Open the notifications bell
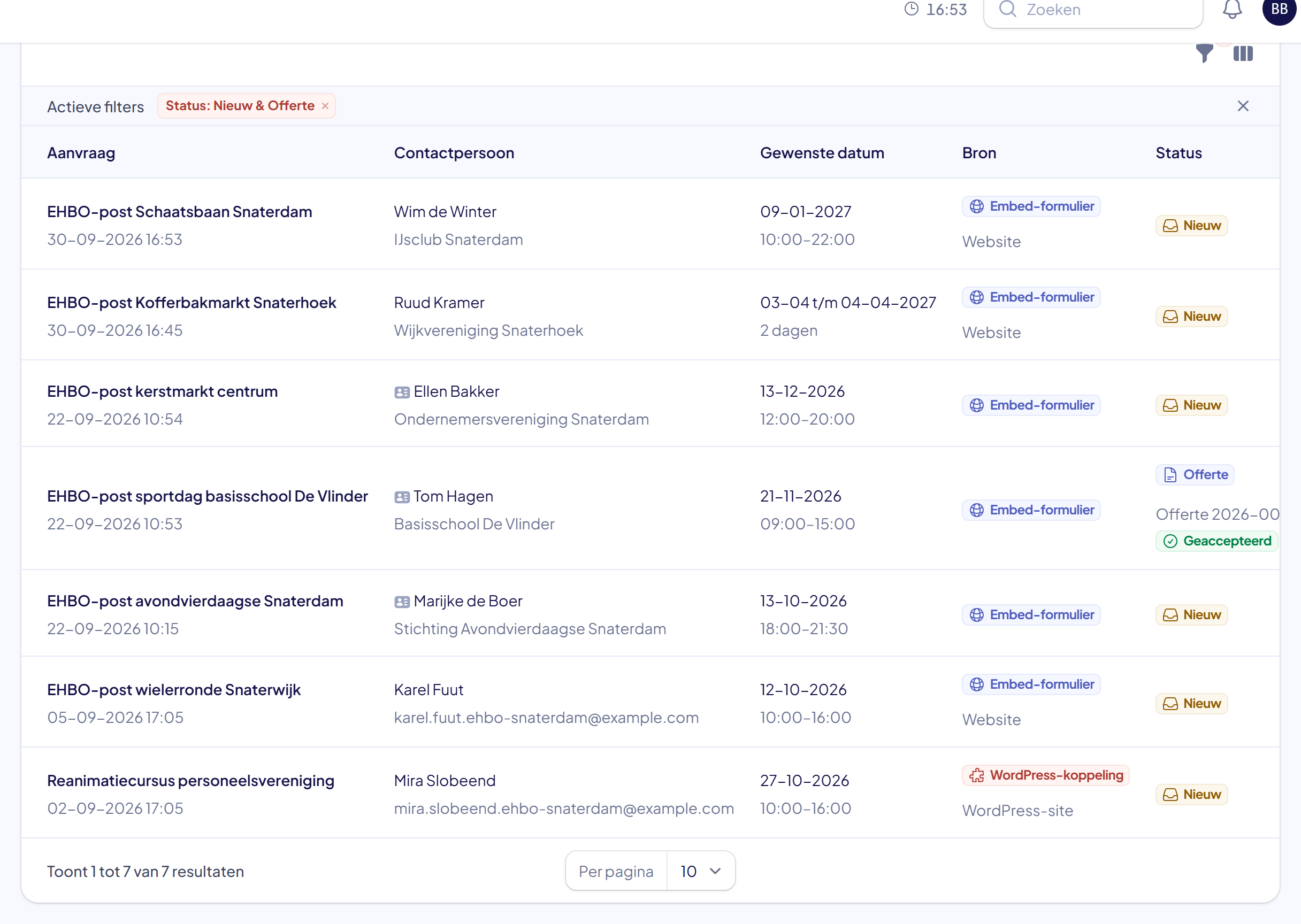This screenshot has height=924, width=1301. click(x=1232, y=9)
